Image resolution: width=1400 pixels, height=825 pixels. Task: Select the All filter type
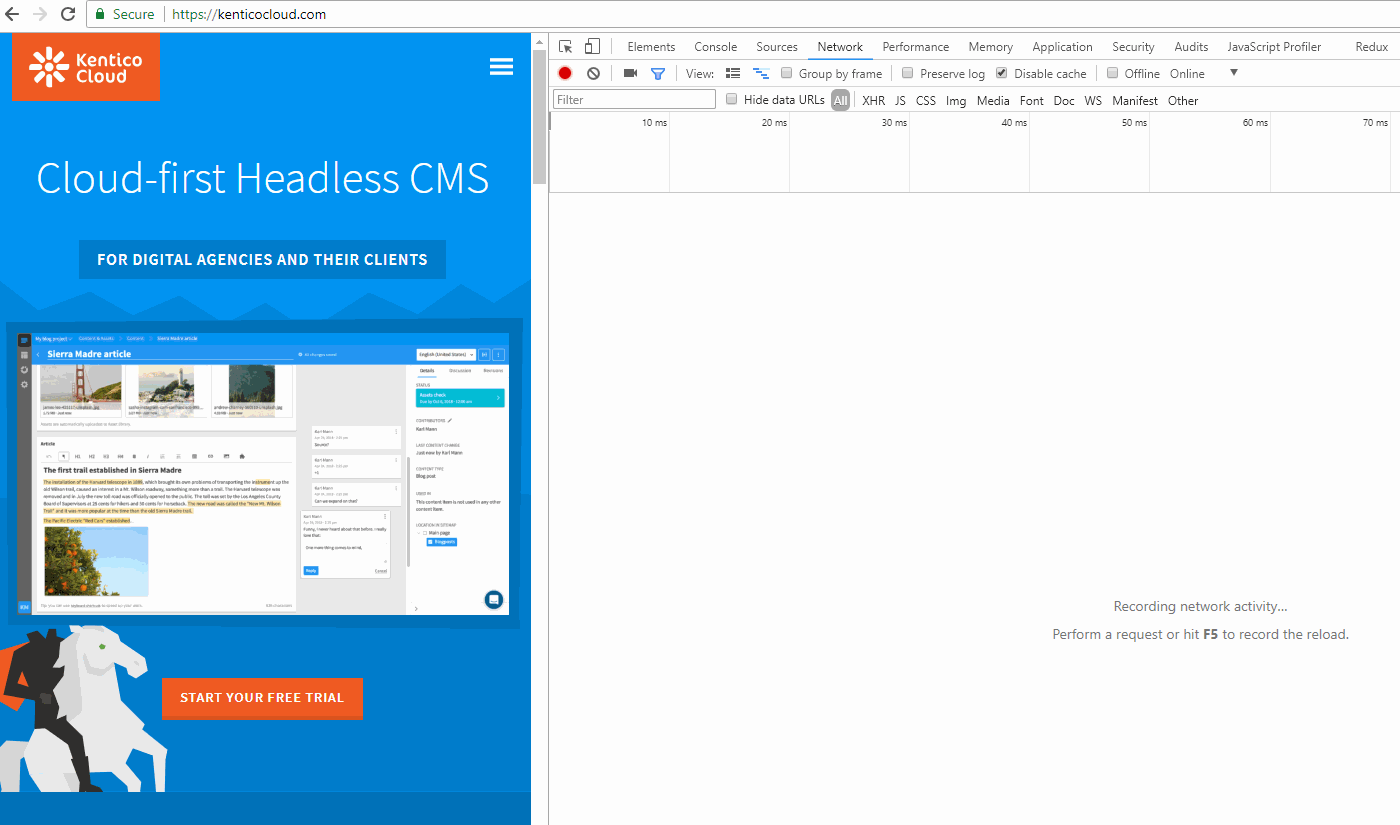tap(840, 100)
